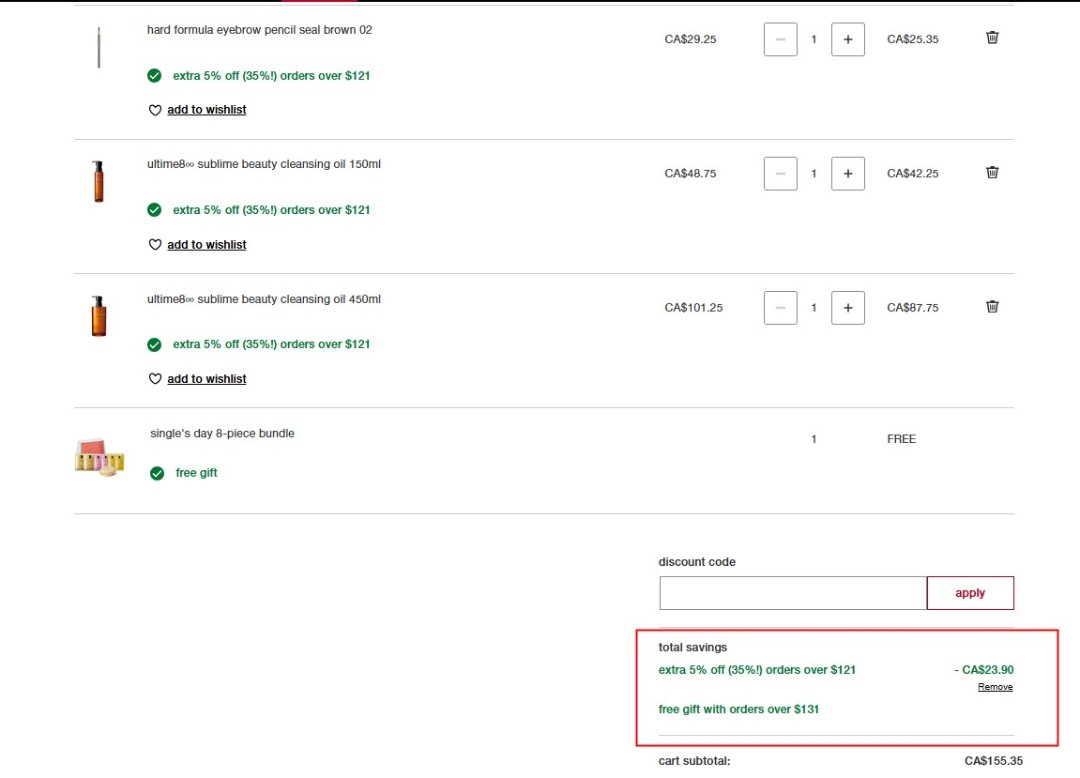Screen dimensions: 1080x778
Task: Add eyebrow pencil to wishlist
Action: pyautogui.click(x=206, y=110)
